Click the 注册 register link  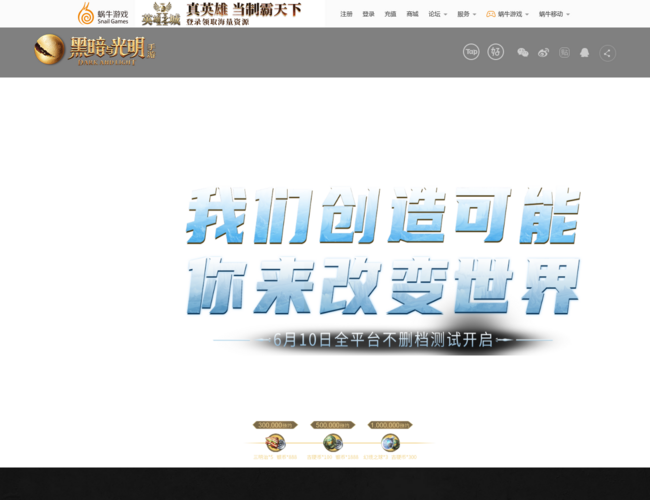[x=346, y=14]
